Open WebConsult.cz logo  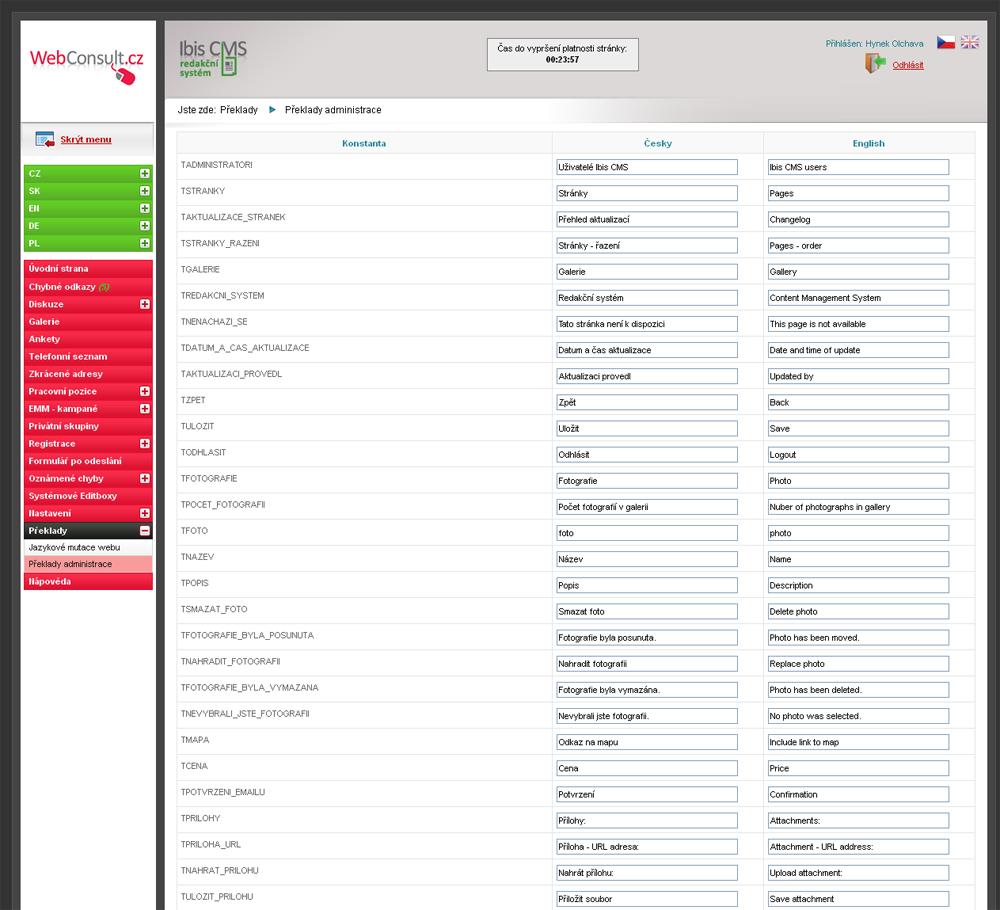click(87, 66)
